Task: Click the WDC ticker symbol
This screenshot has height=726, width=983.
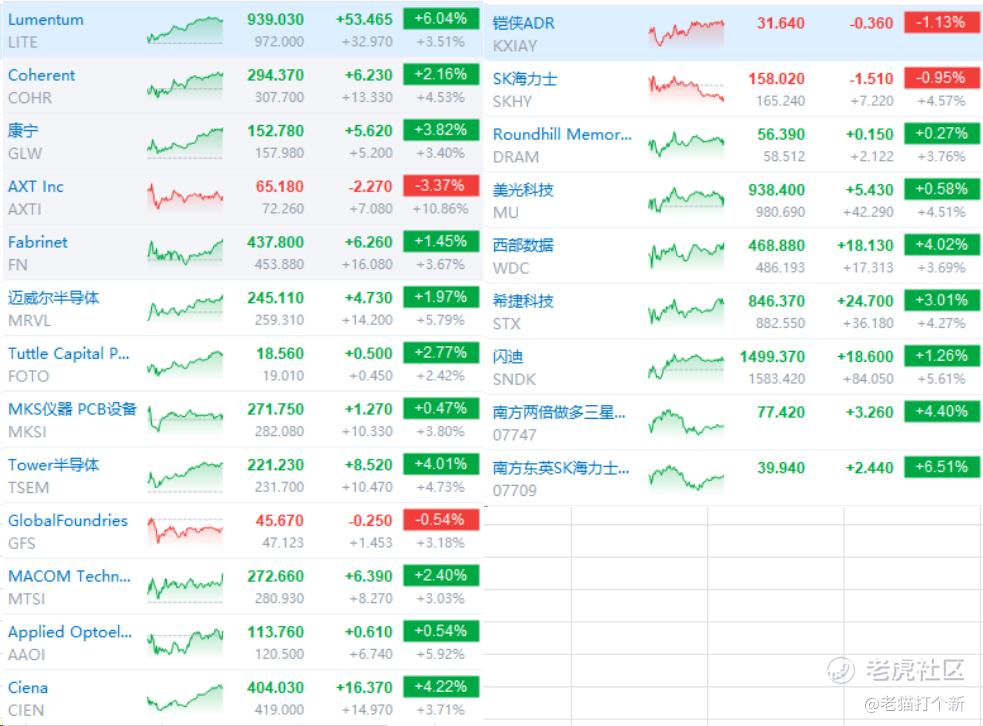Action: tap(511, 268)
